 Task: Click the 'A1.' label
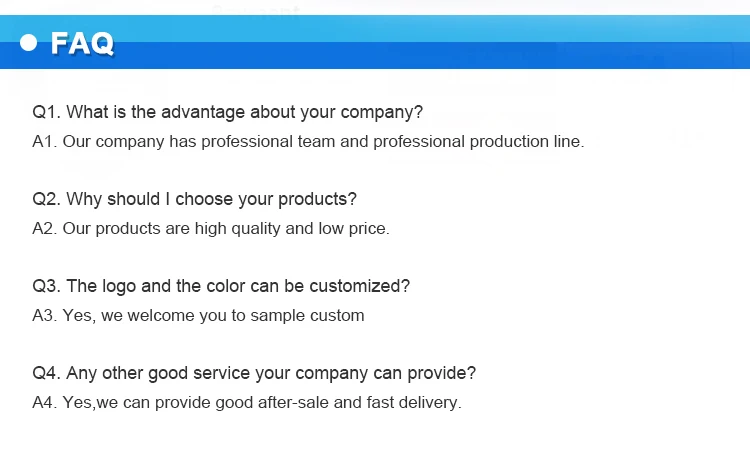[x=45, y=141]
